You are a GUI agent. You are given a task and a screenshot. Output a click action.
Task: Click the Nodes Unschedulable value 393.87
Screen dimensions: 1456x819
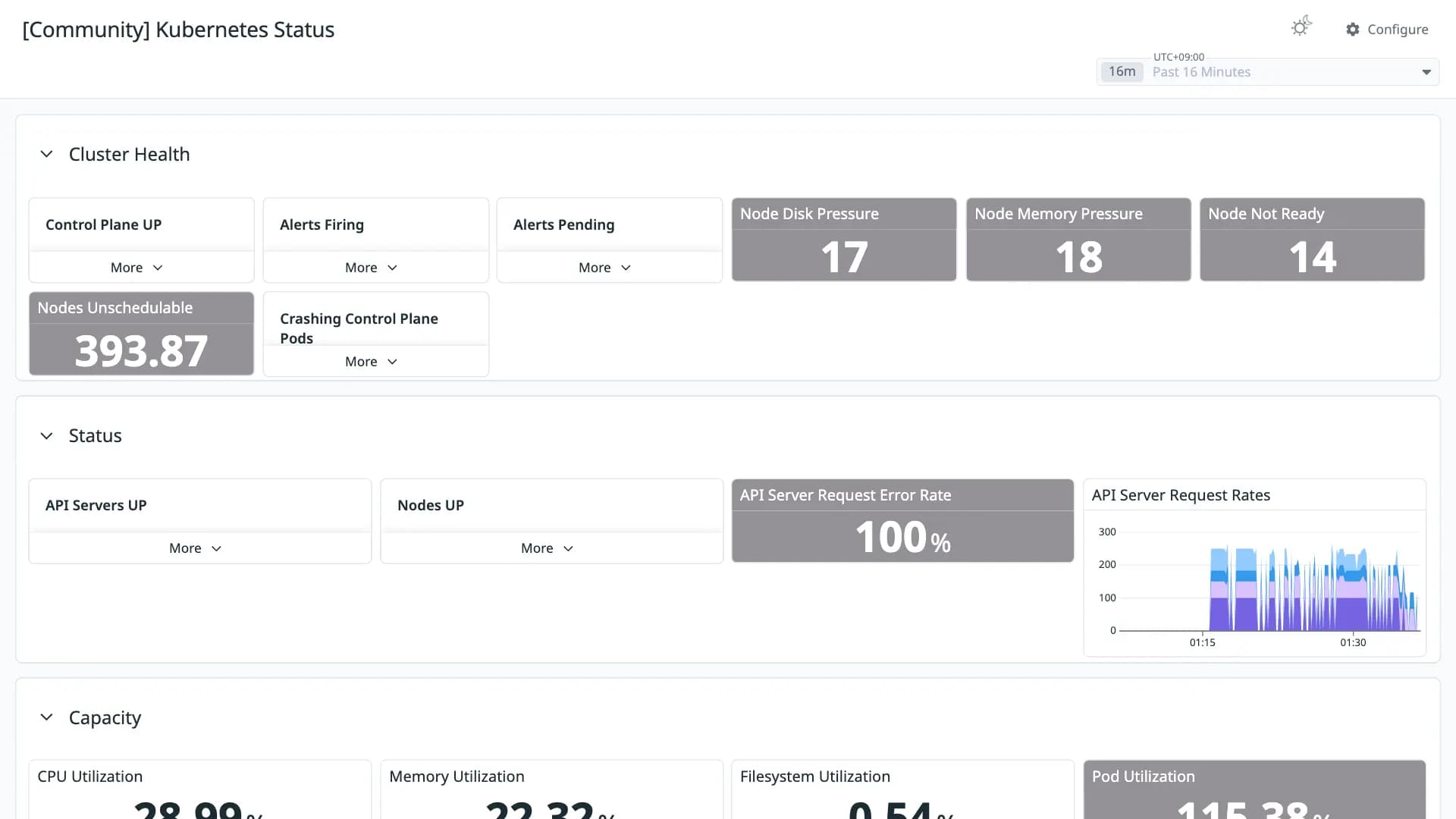pos(141,351)
